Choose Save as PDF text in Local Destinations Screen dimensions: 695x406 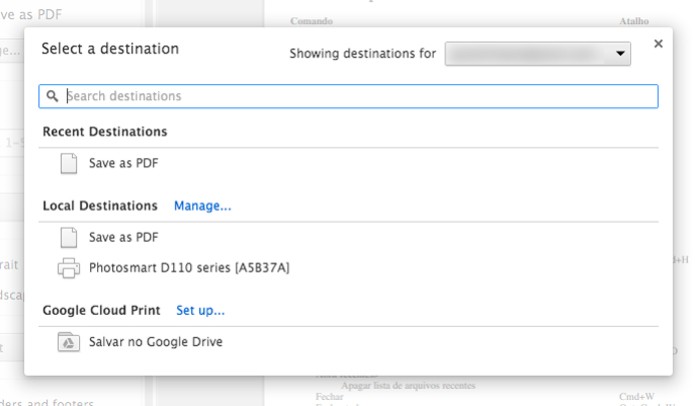pyautogui.click(x=124, y=238)
